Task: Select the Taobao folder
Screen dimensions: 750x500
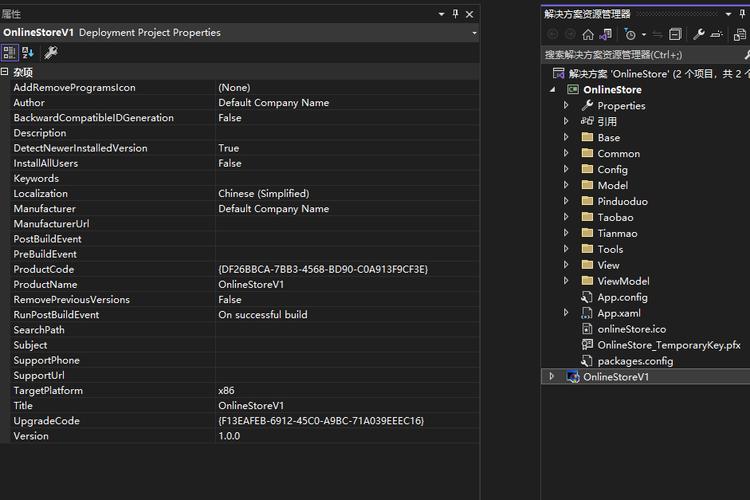Action: 615,217
